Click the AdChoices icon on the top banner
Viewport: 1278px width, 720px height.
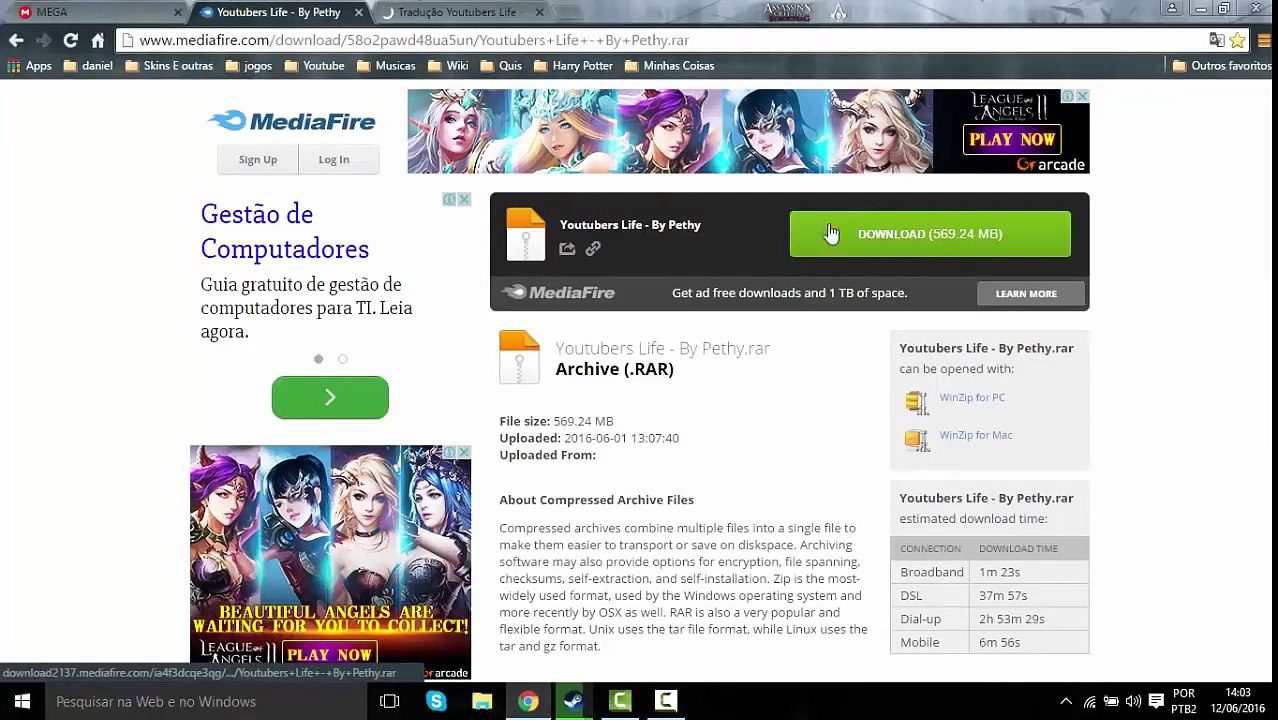coord(1068,96)
